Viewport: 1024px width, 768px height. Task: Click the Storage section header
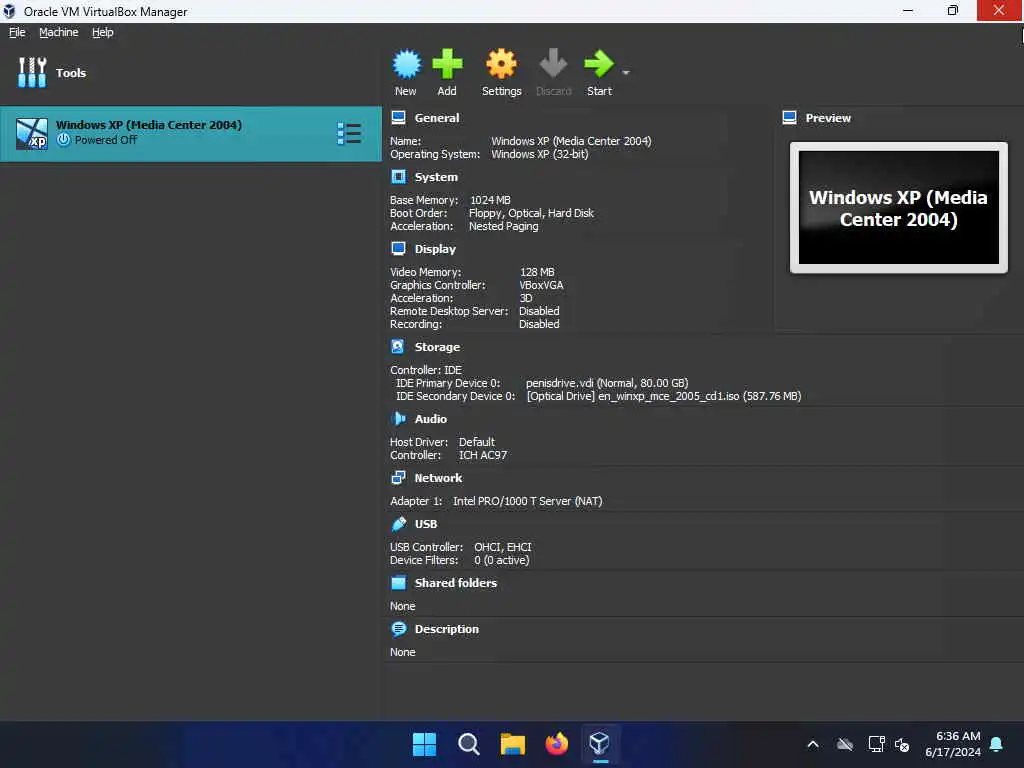tap(437, 347)
